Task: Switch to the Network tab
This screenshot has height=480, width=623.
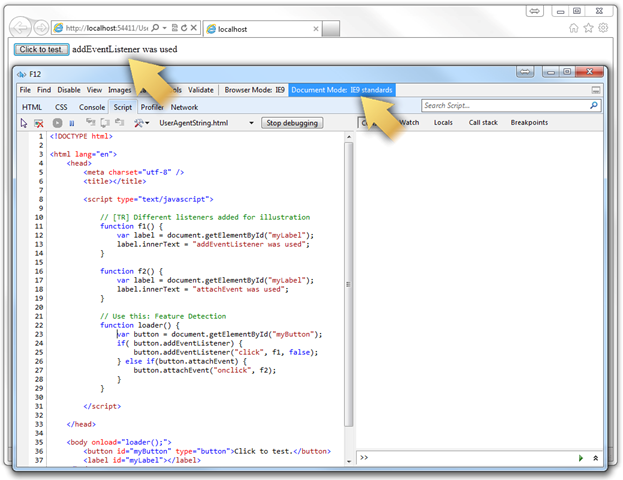Action: [184, 107]
